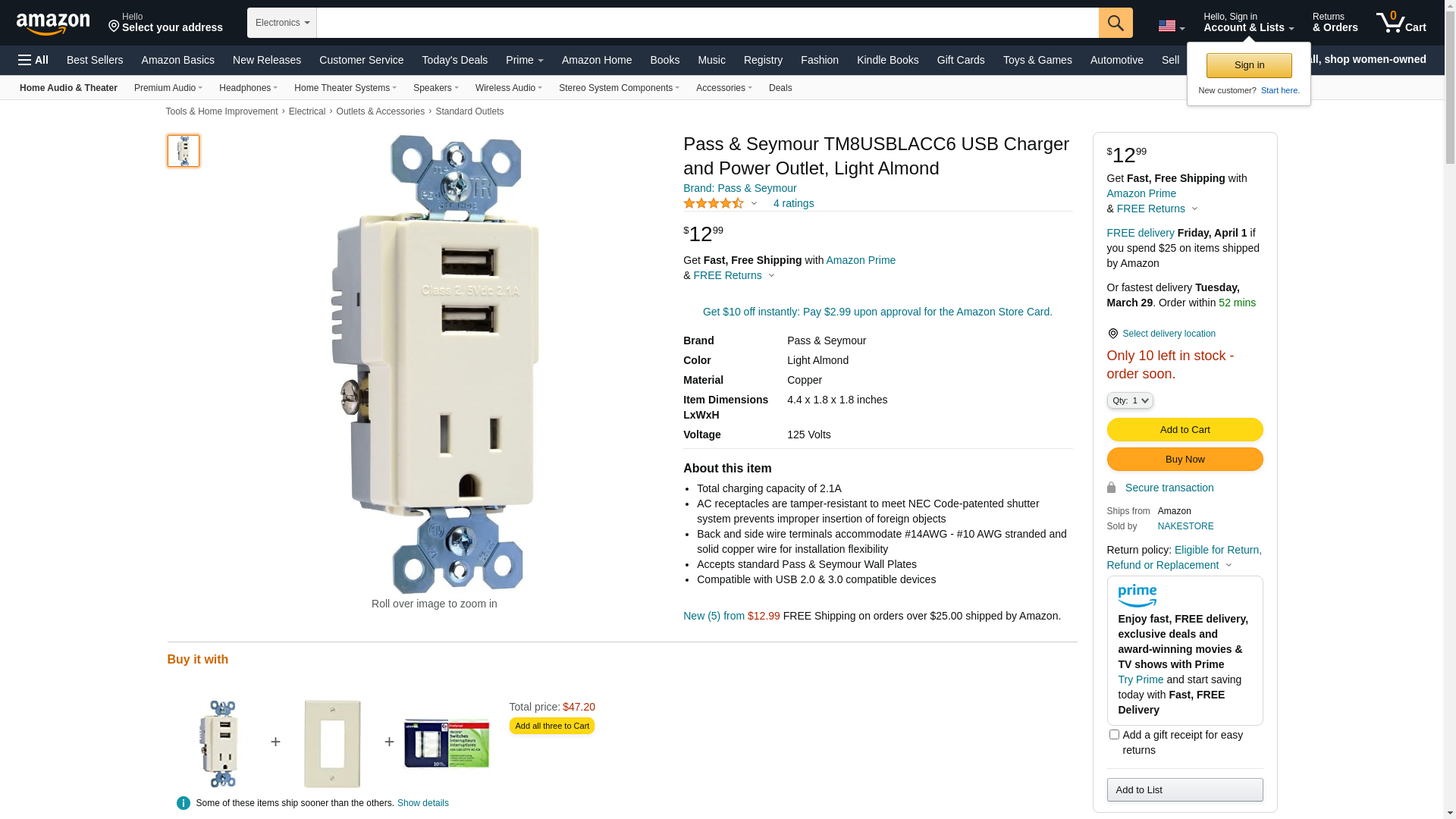Click the US flag language selector
Screen dimensions: 1456x819
click(x=1171, y=26)
